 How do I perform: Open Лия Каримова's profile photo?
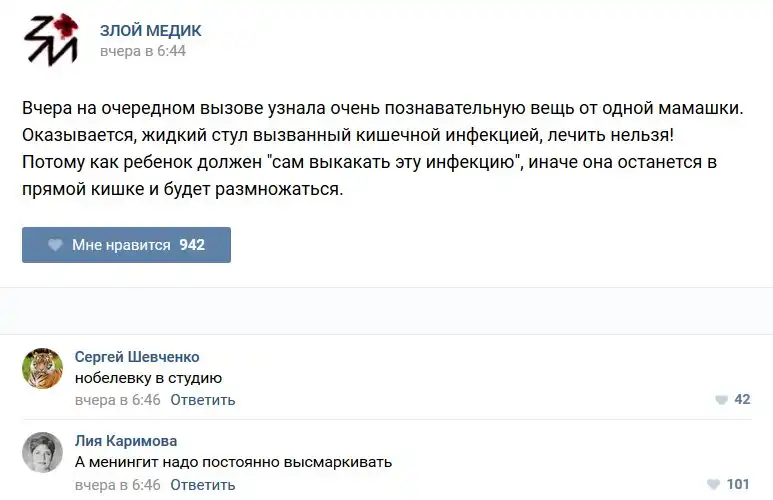point(43,453)
